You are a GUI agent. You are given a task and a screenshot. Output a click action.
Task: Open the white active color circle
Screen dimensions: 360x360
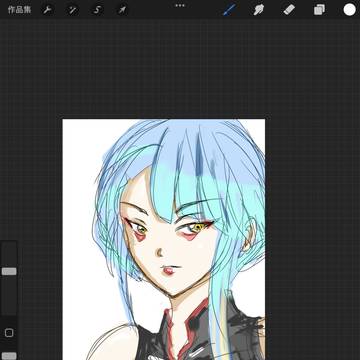[x=350, y=10]
